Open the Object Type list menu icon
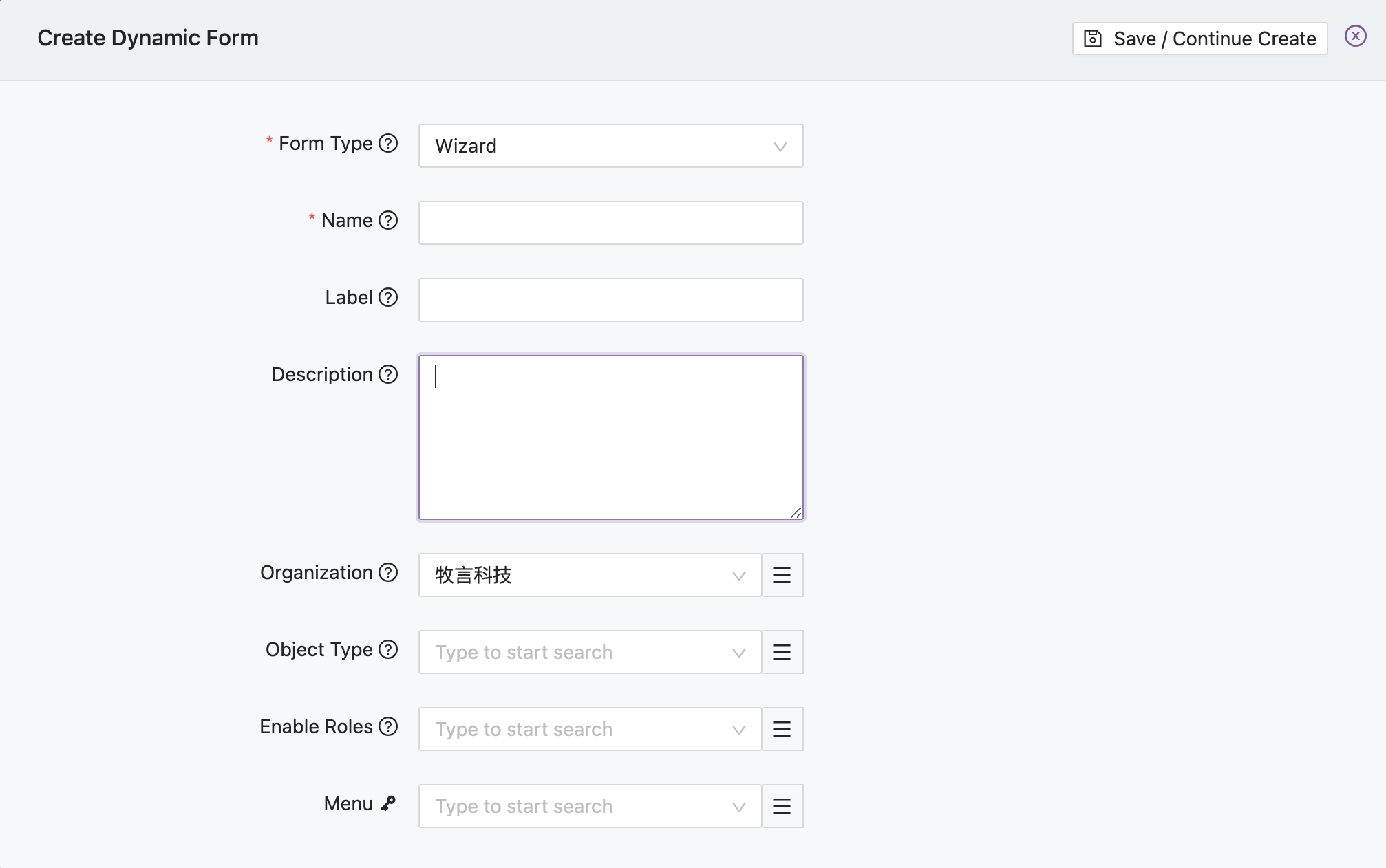Image resolution: width=1386 pixels, height=868 pixels. pos(782,652)
